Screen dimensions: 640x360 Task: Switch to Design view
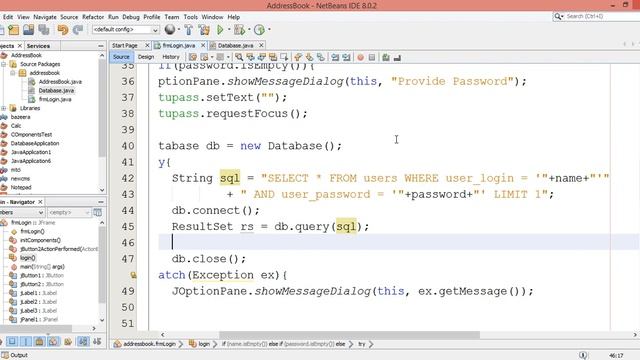click(x=146, y=57)
